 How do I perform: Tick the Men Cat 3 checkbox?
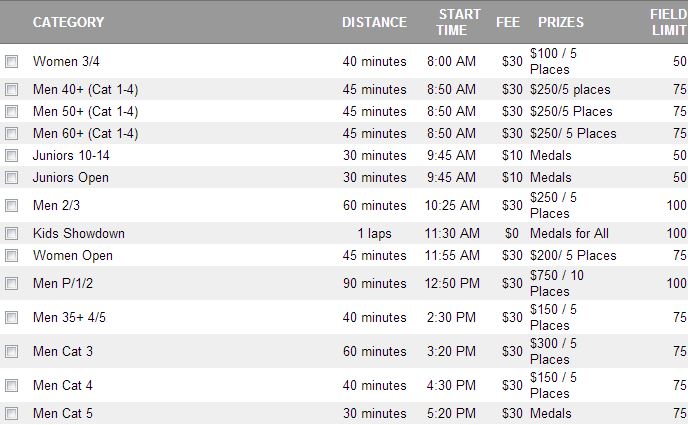12,352
